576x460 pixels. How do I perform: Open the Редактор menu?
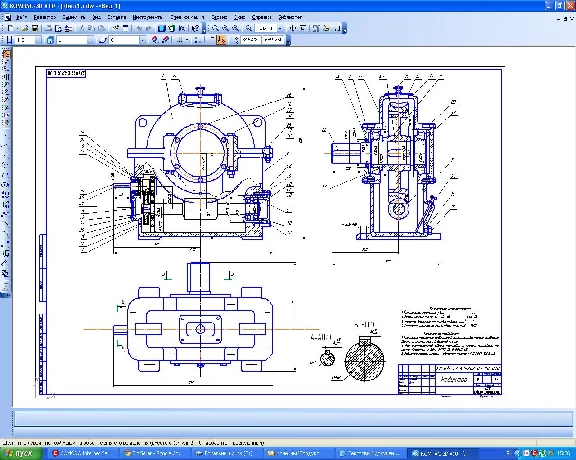click(x=45, y=17)
